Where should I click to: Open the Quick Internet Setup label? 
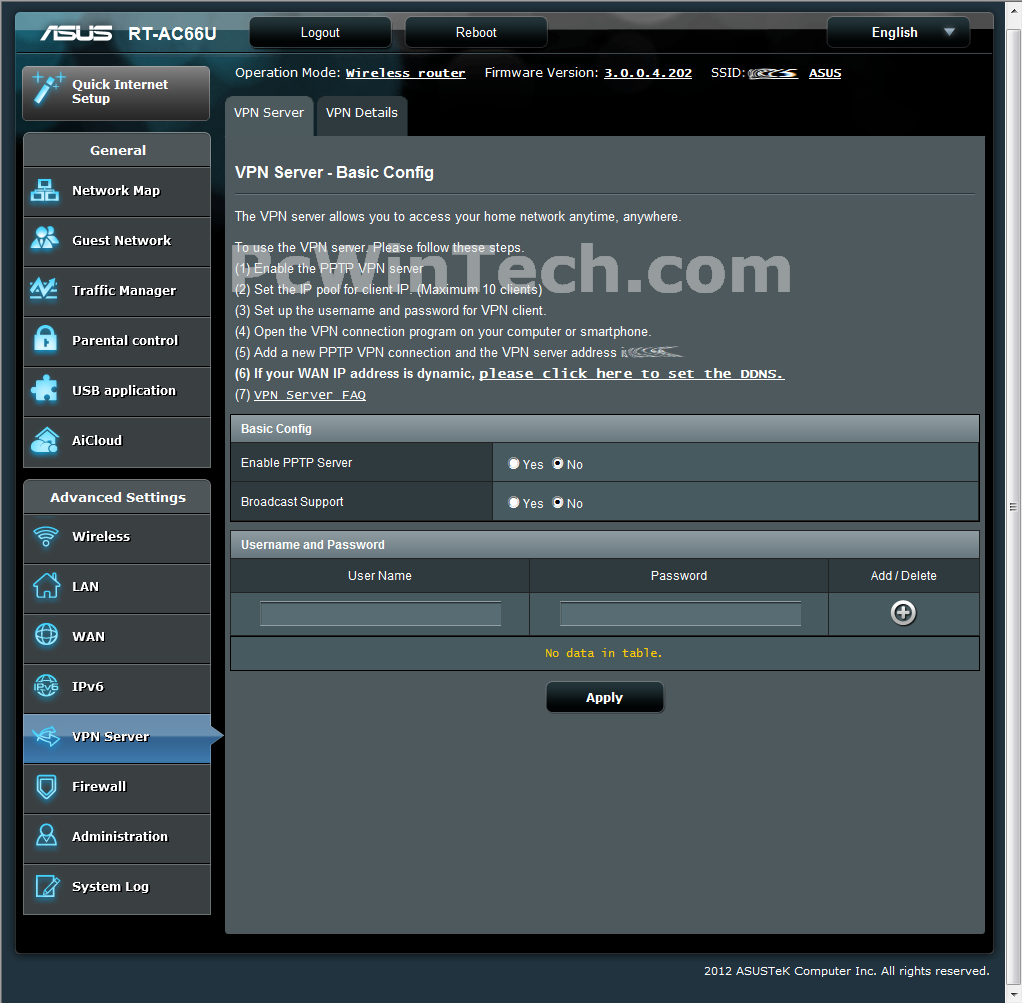click(x=120, y=91)
